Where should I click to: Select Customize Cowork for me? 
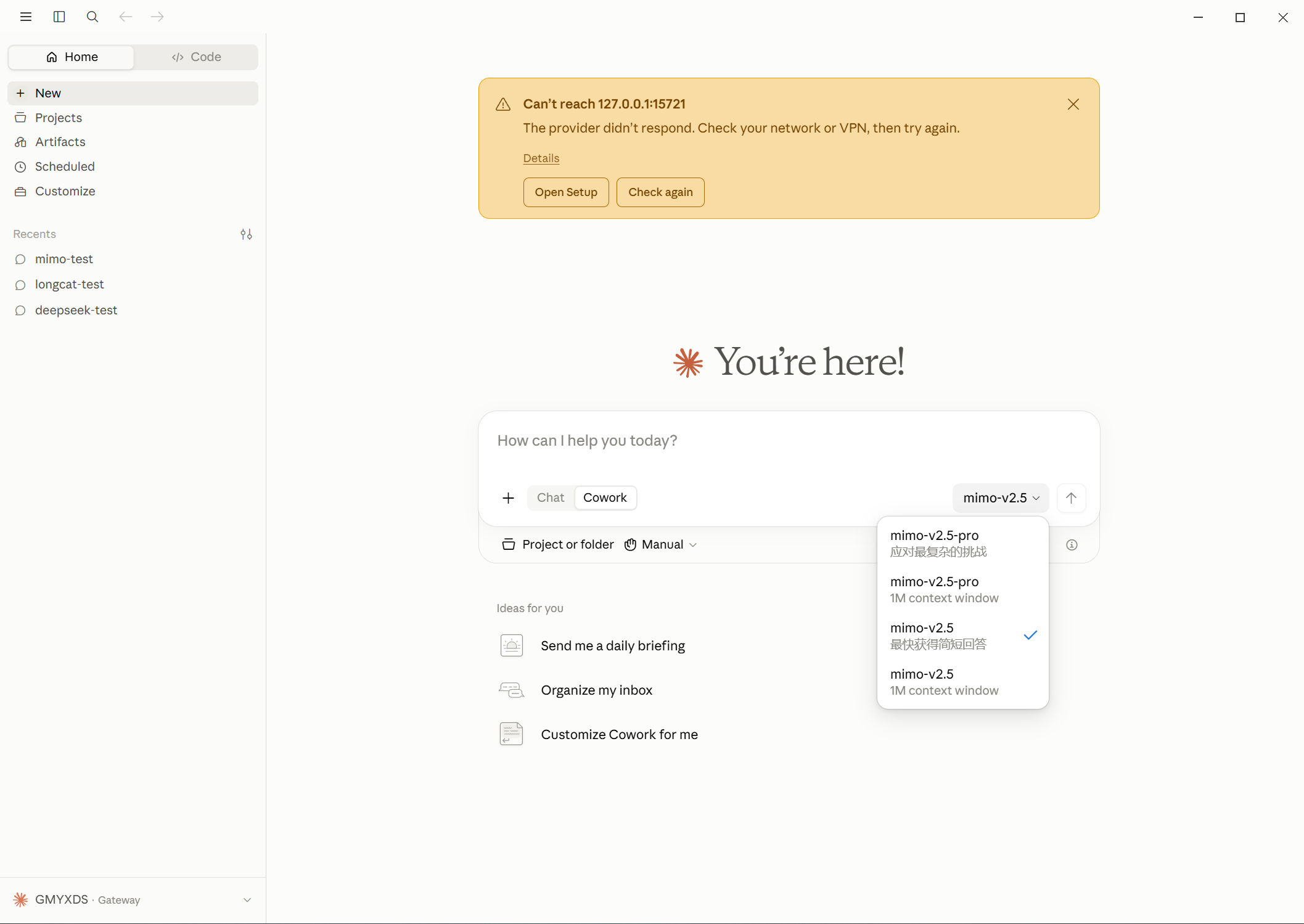[x=619, y=734]
